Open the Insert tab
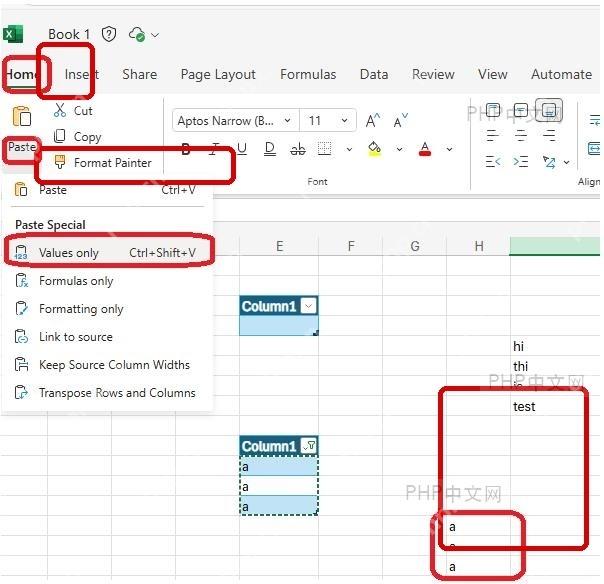The height and width of the screenshot is (584, 604). 81,74
